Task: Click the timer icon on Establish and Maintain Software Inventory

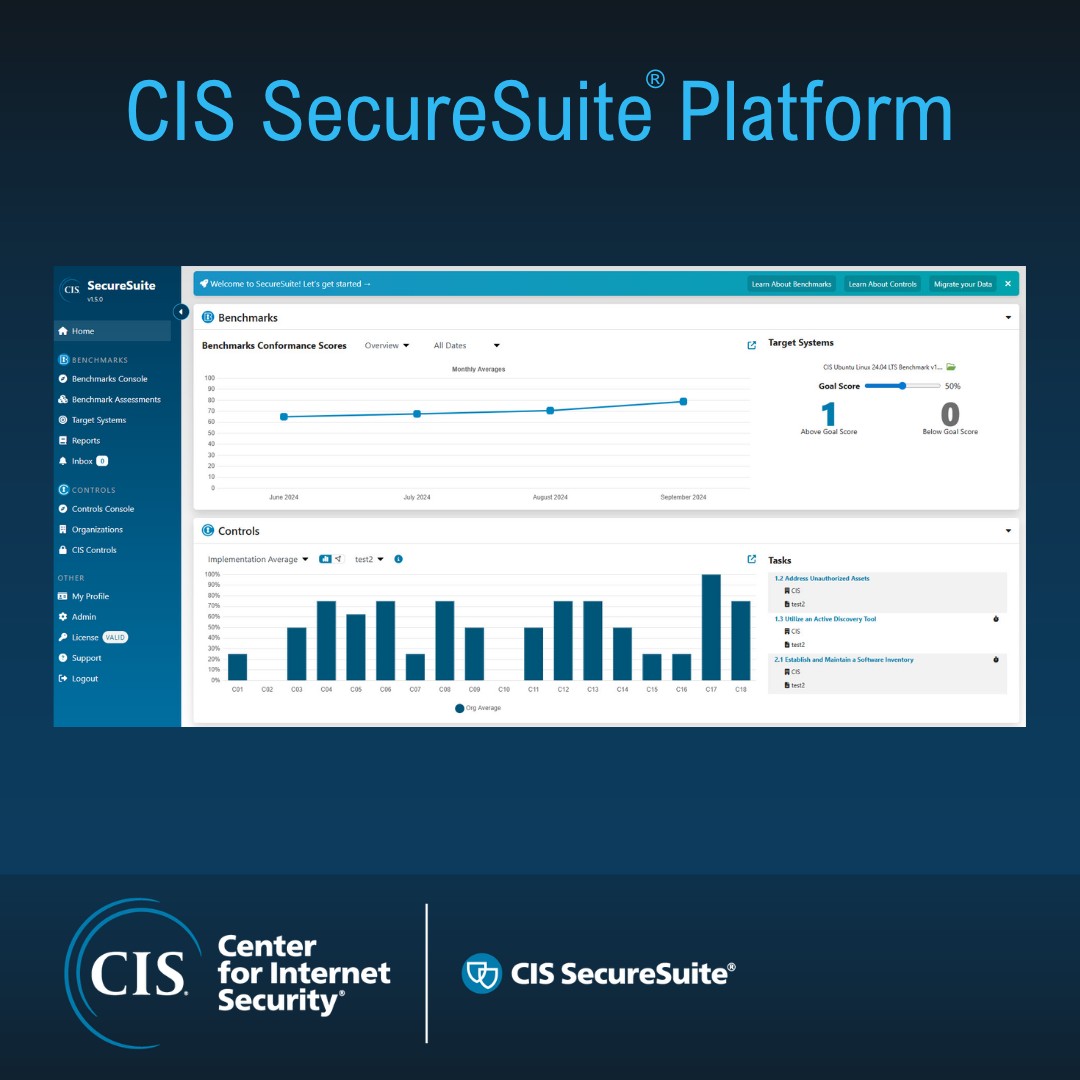Action: click(x=996, y=660)
